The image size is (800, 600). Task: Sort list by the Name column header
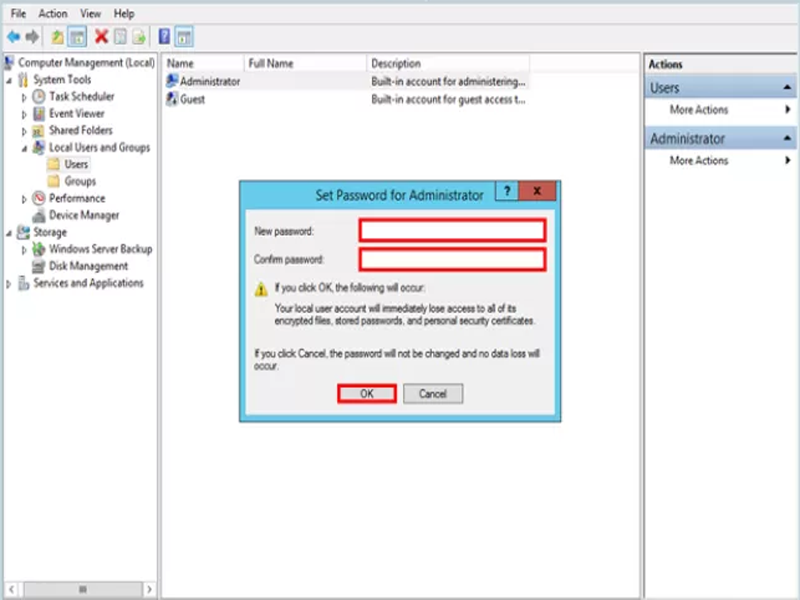[x=204, y=63]
